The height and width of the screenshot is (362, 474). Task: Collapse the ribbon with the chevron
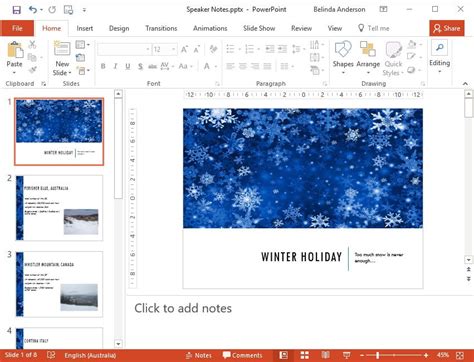[x=465, y=84]
